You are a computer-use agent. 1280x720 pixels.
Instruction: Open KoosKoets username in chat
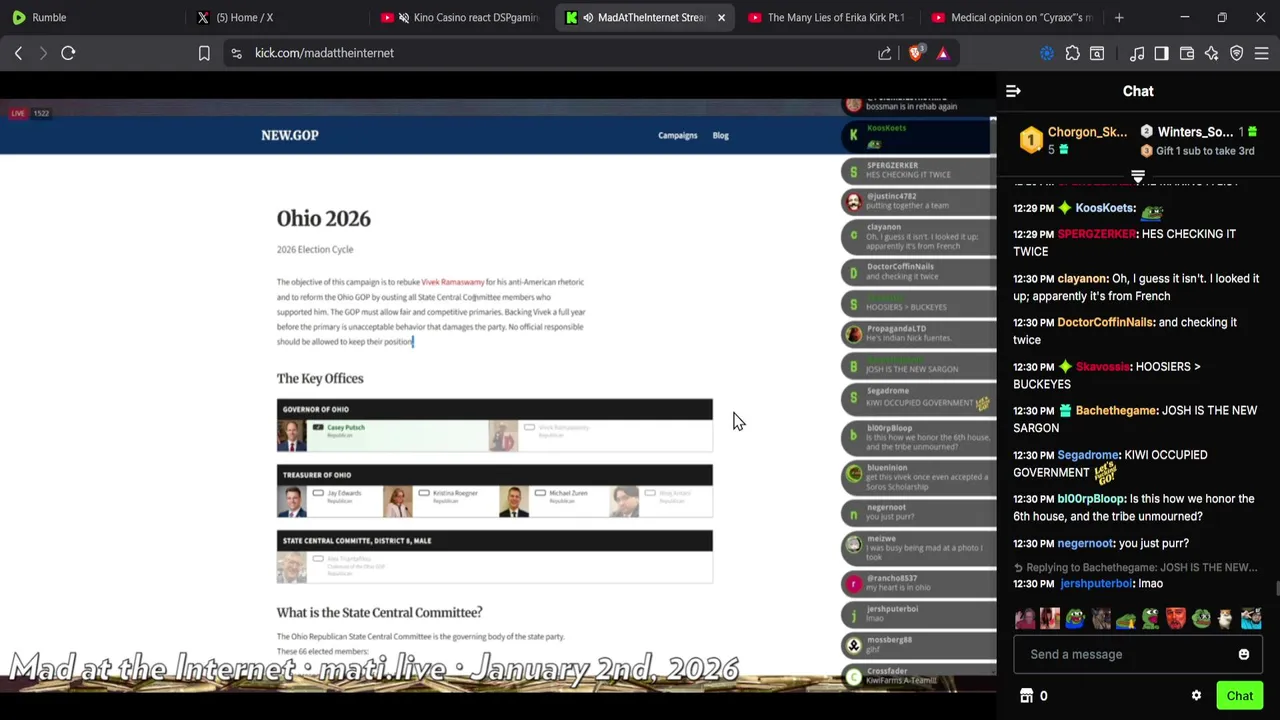pyautogui.click(x=1104, y=208)
